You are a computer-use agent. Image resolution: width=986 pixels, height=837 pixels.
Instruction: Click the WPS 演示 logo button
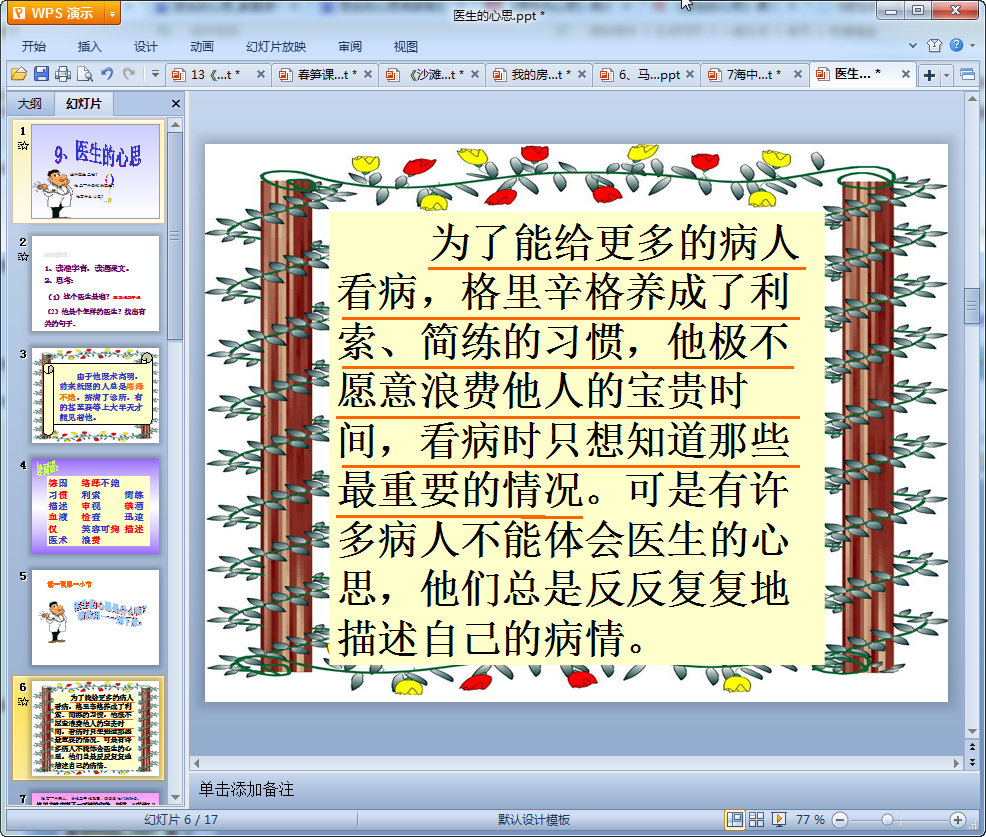pyautogui.click(x=55, y=13)
